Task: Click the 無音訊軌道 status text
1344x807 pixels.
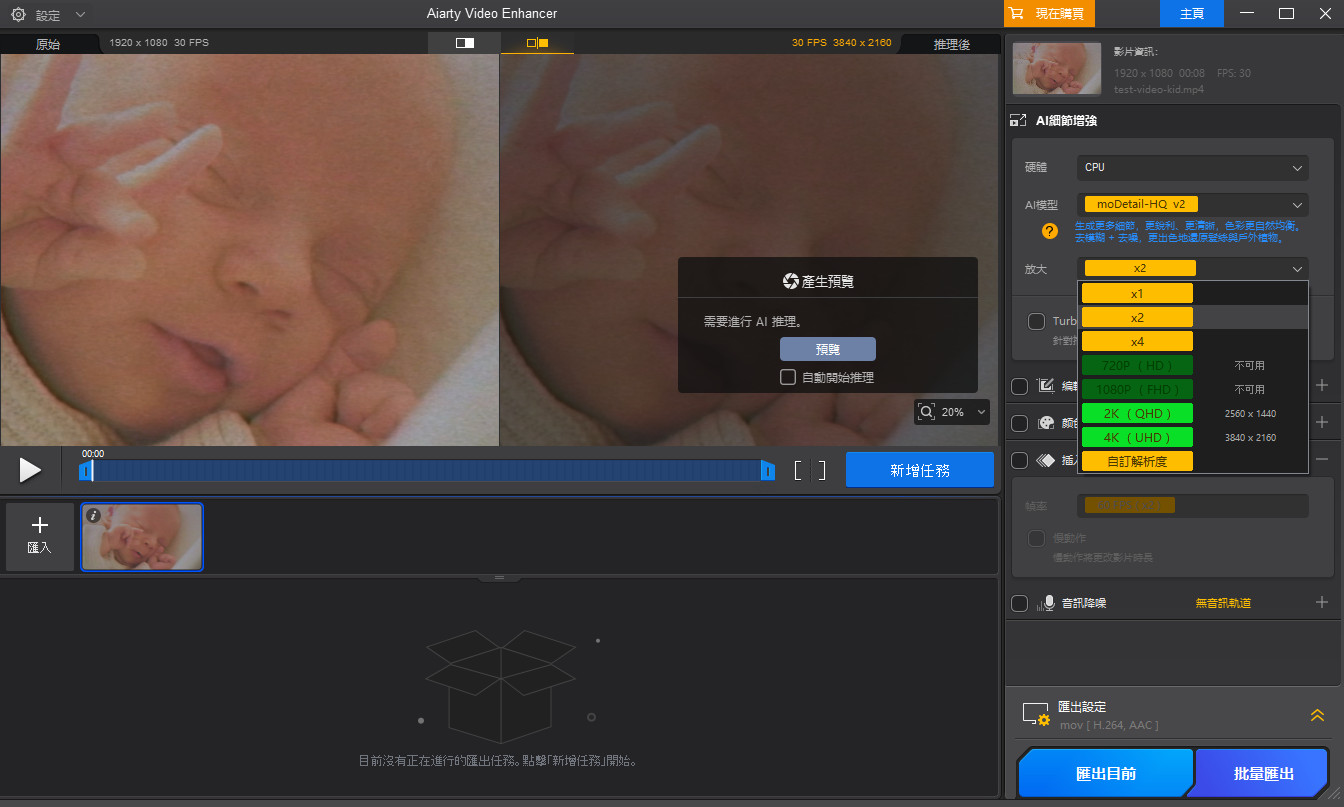Action: 1223,603
